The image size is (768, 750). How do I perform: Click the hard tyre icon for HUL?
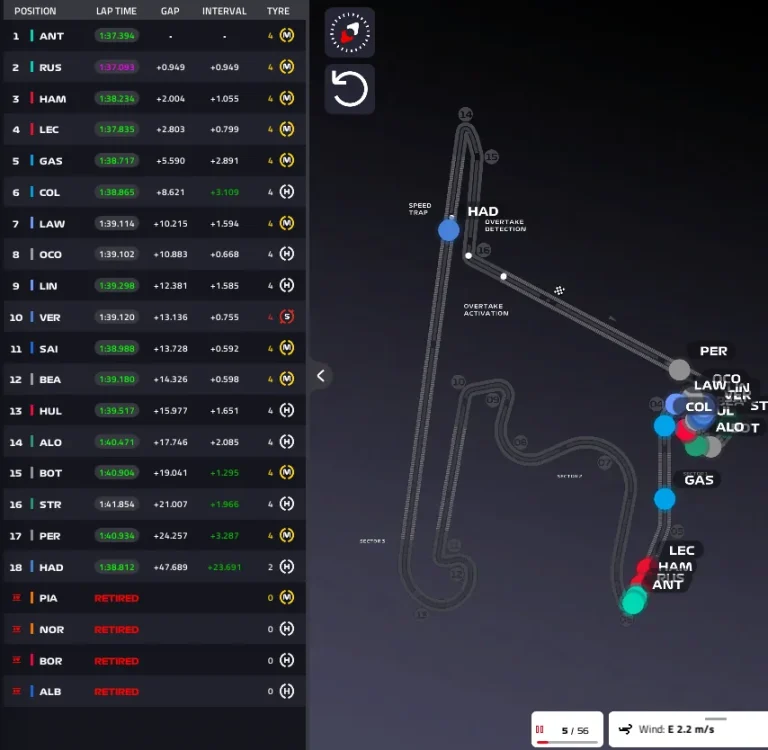287,410
